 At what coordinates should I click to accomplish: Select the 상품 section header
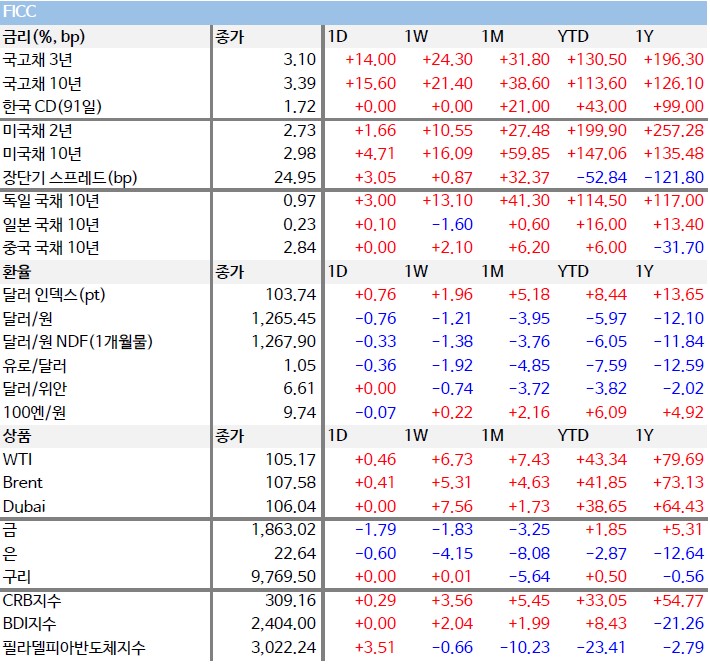pos(17,436)
